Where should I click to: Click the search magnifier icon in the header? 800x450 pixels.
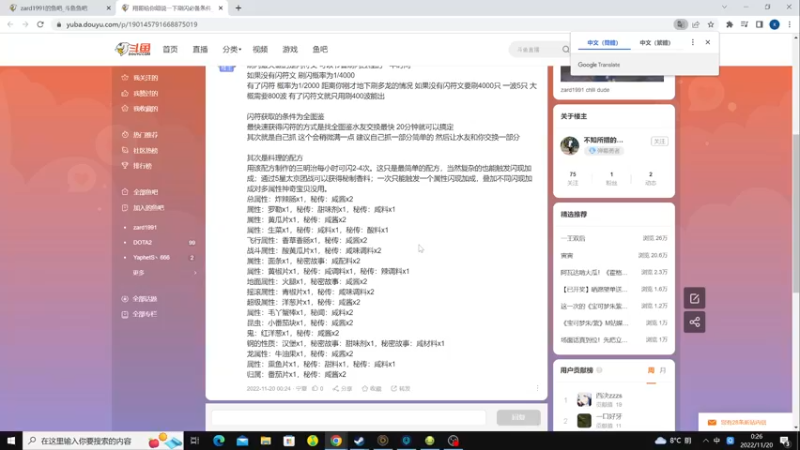tap(565, 49)
